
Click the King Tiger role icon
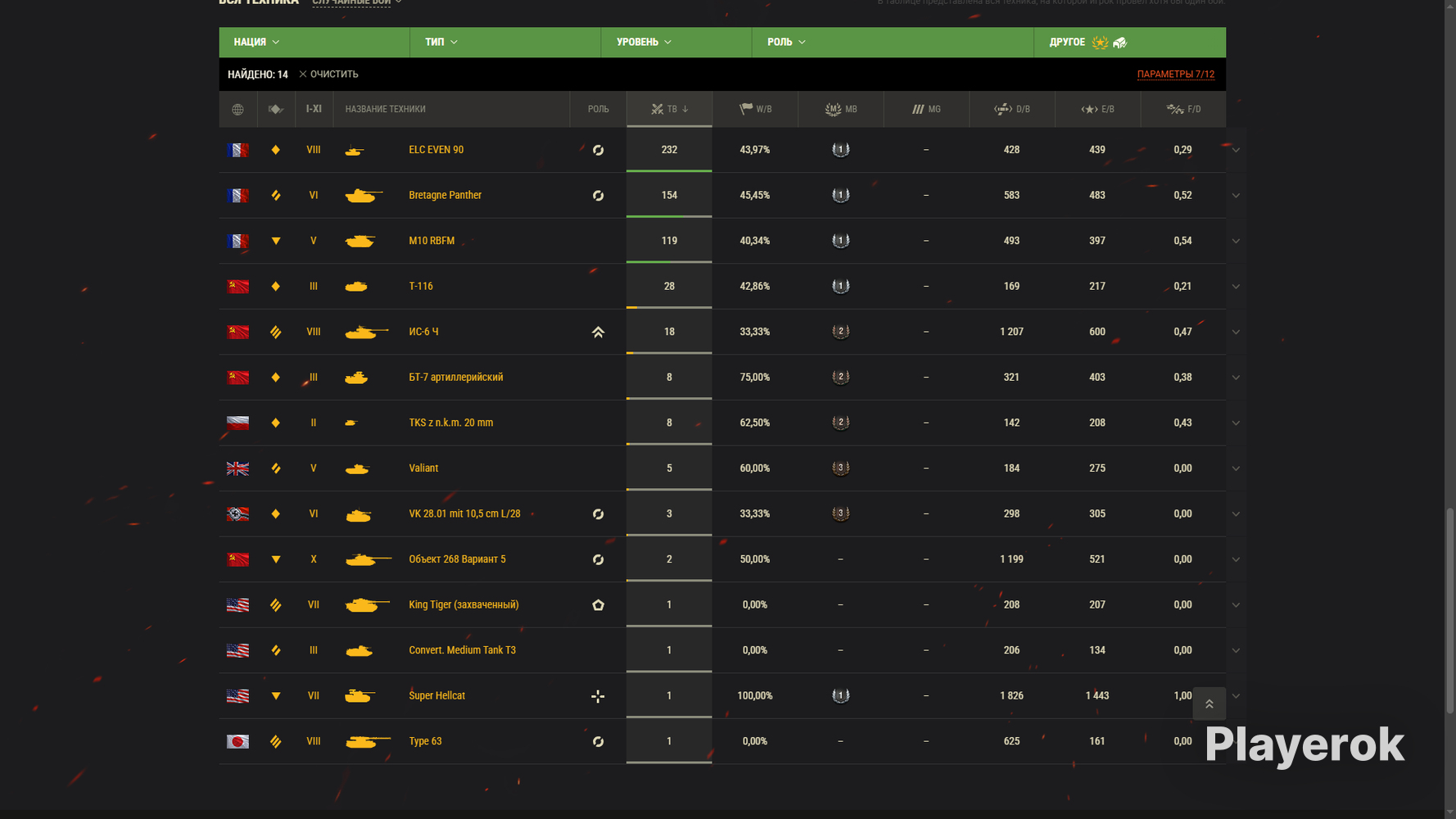tap(599, 604)
